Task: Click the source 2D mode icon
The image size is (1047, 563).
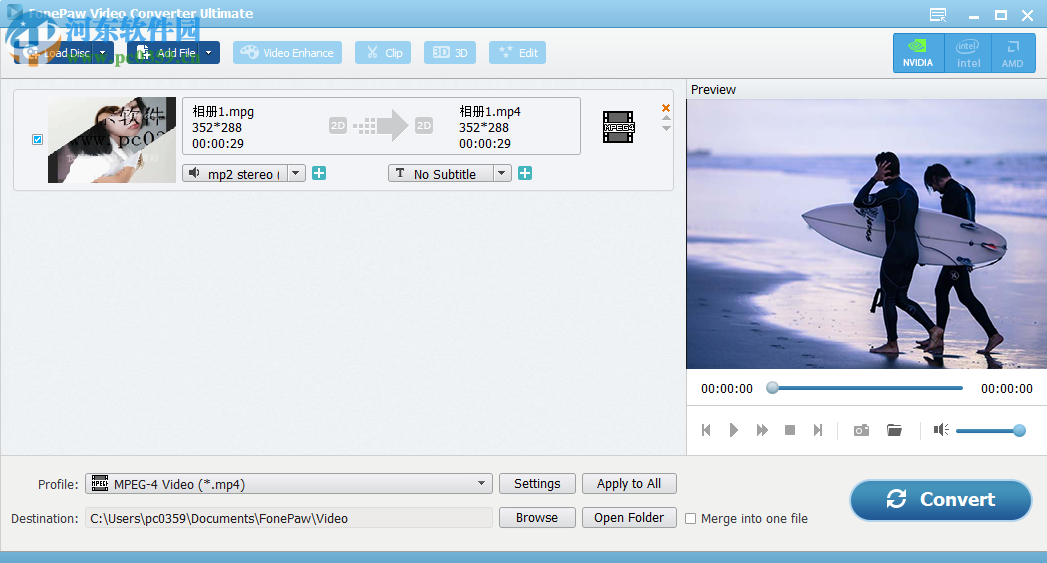Action: [339, 126]
